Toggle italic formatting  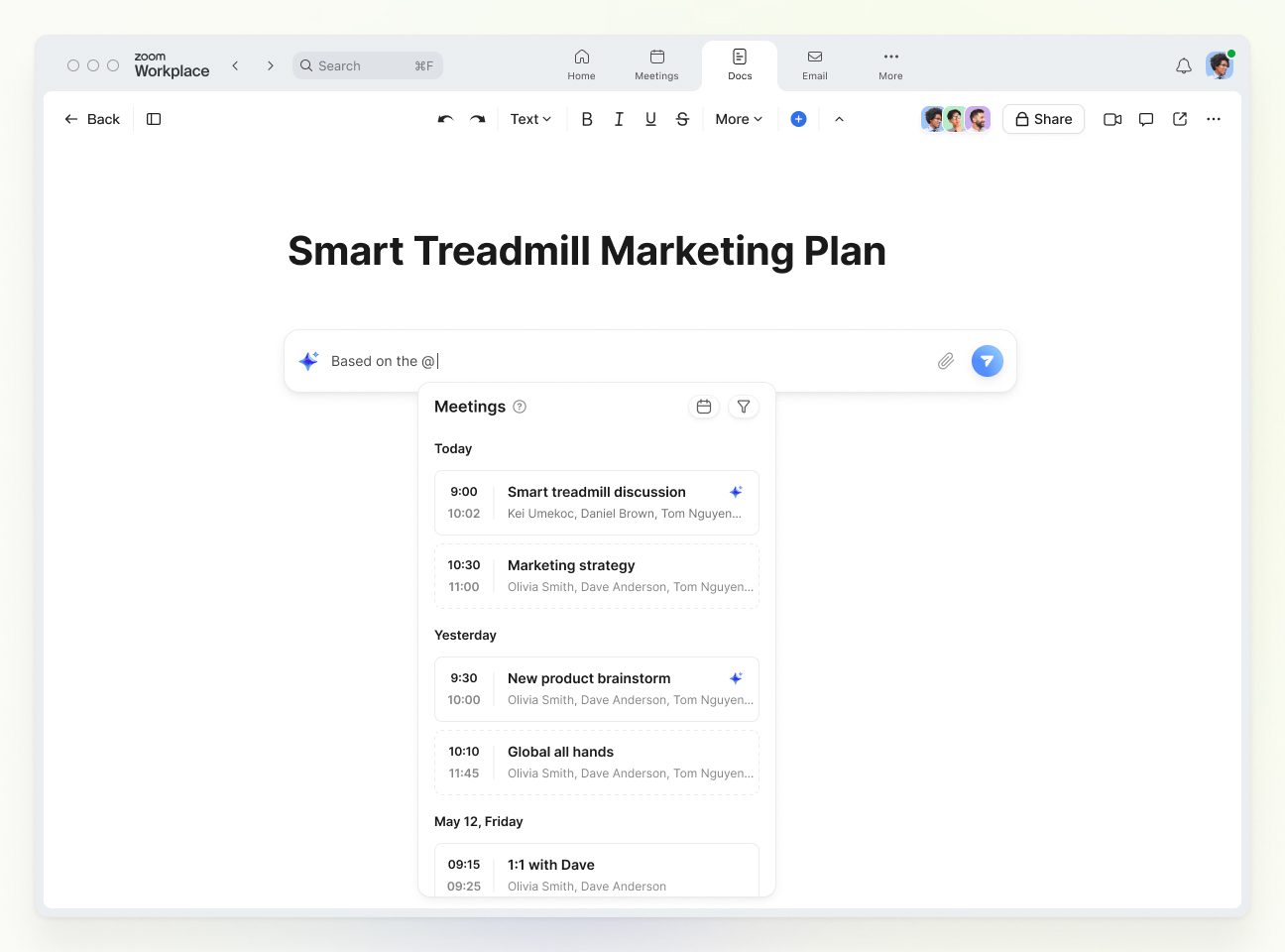pyautogui.click(x=619, y=119)
